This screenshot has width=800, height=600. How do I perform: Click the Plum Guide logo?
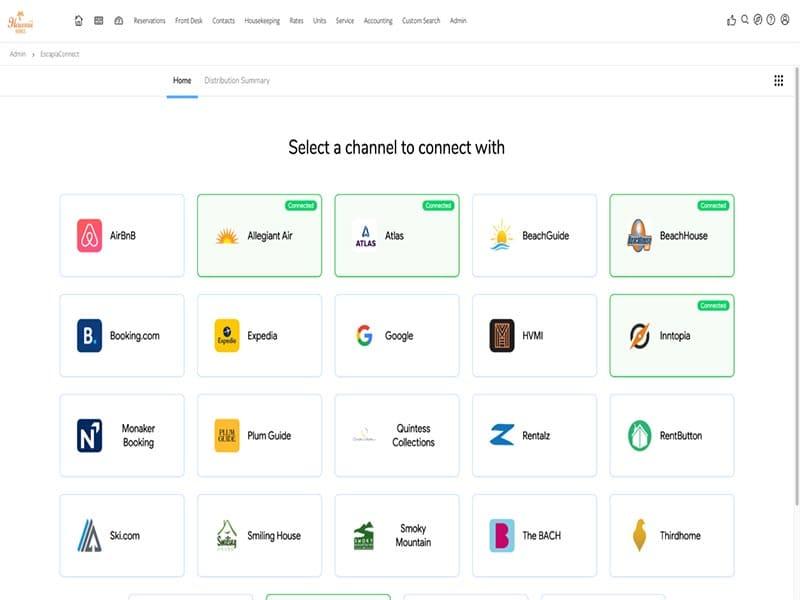coord(227,435)
